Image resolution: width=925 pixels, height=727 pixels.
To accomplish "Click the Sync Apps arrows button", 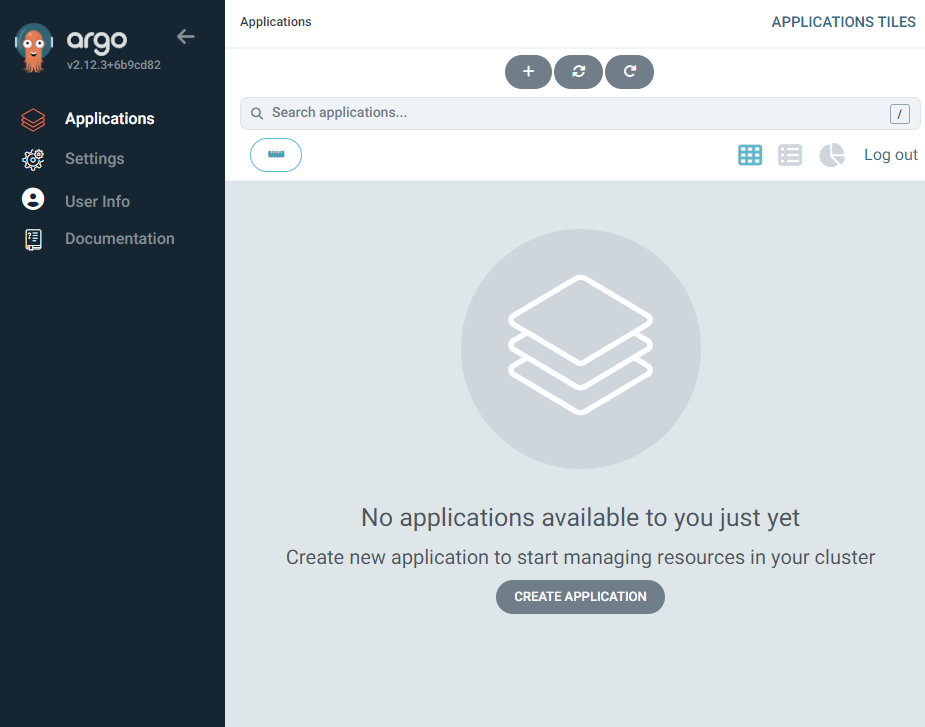I will point(579,71).
